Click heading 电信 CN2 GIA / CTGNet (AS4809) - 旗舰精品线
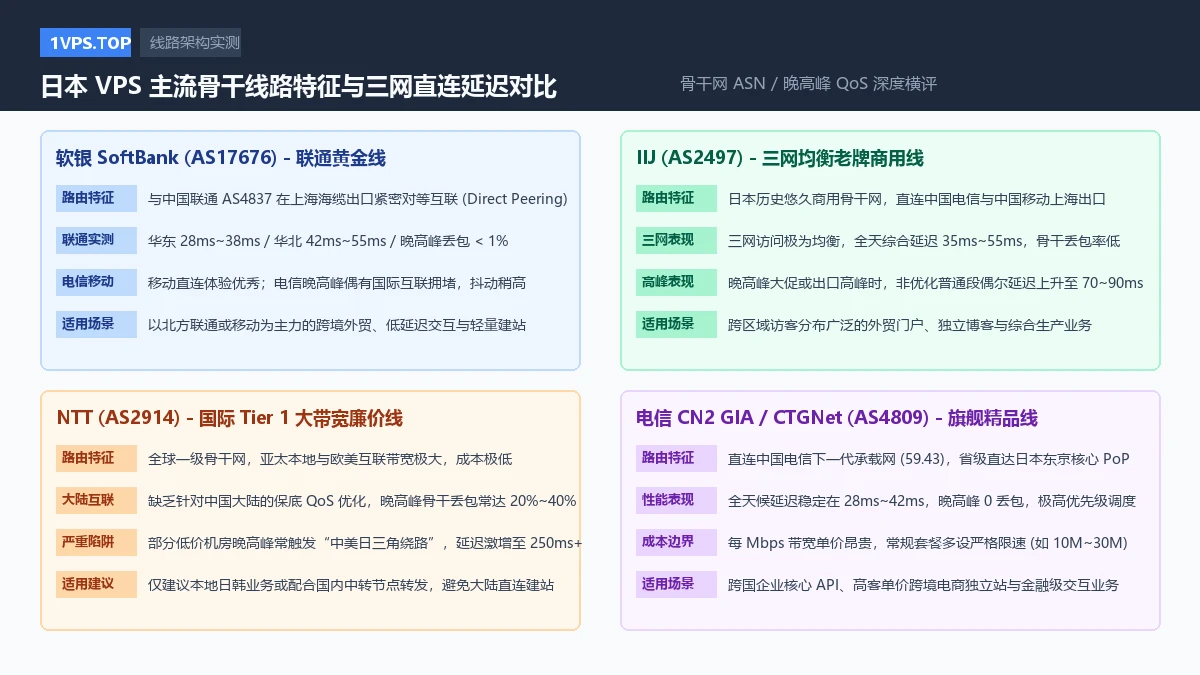 837,418
